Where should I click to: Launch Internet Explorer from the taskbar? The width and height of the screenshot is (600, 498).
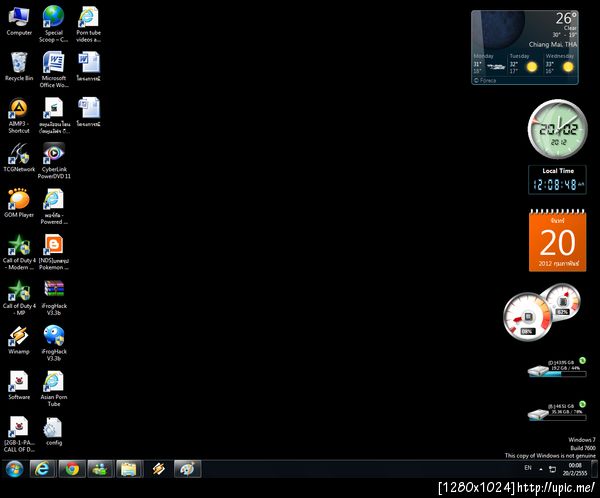tap(42, 469)
